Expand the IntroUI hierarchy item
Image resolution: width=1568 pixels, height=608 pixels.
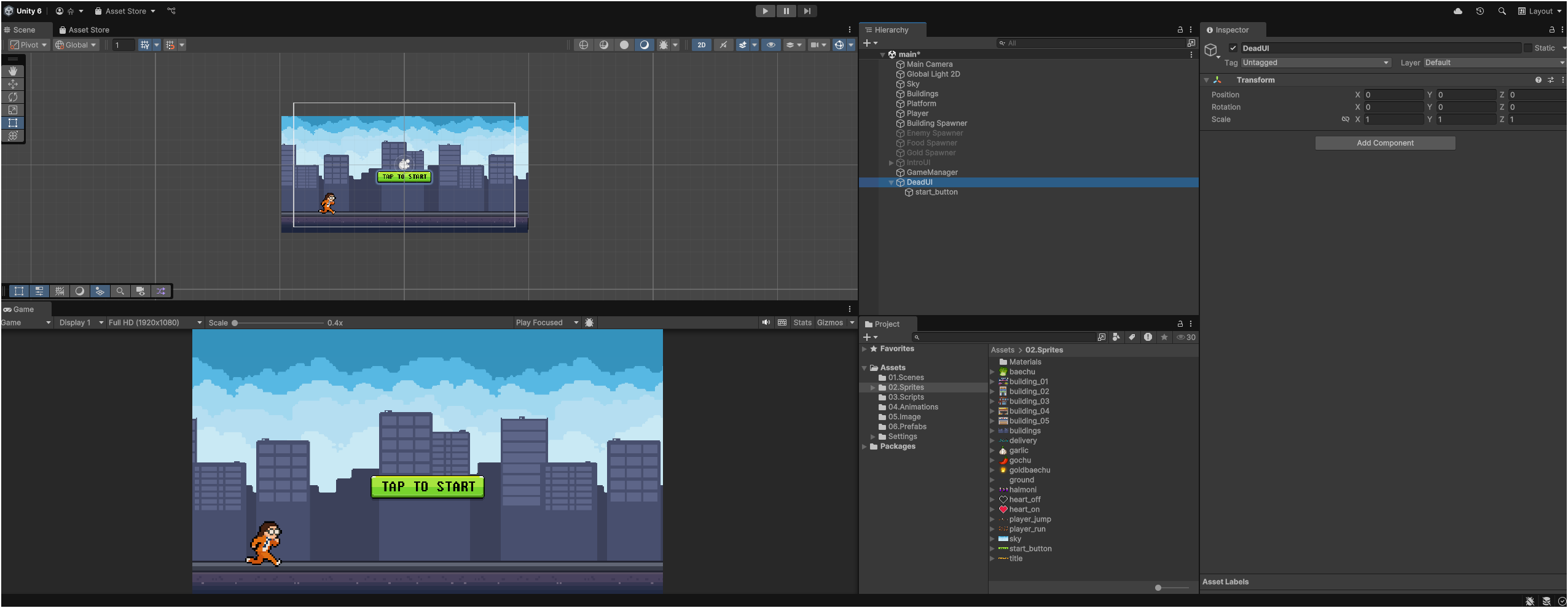pyautogui.click(x=891, y=163)
